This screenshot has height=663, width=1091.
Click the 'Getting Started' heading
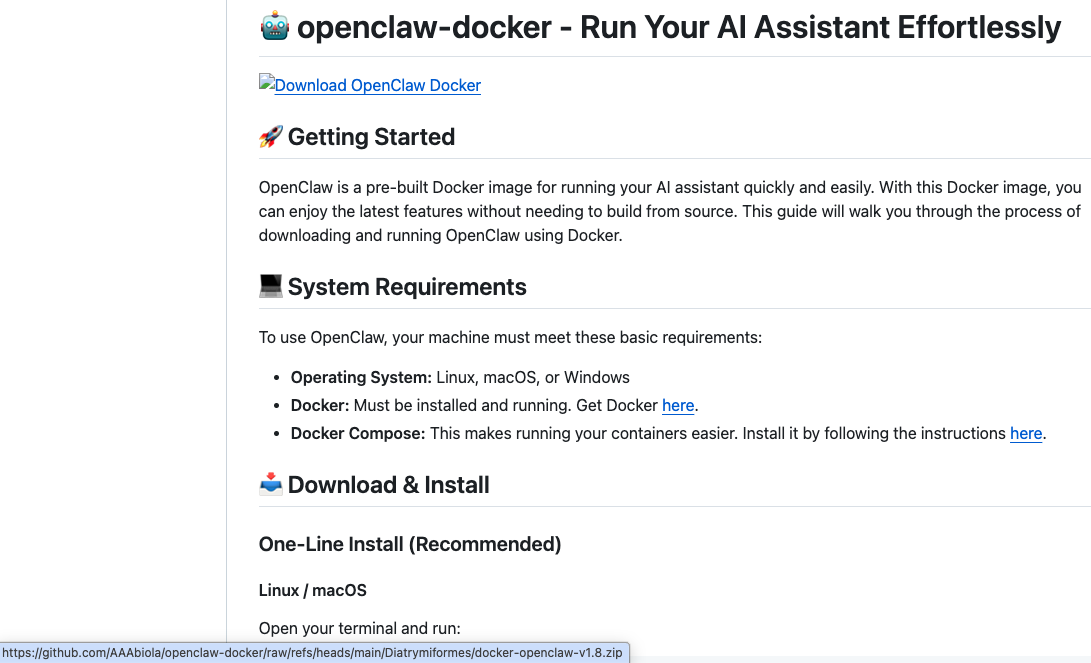pos(371,137)
